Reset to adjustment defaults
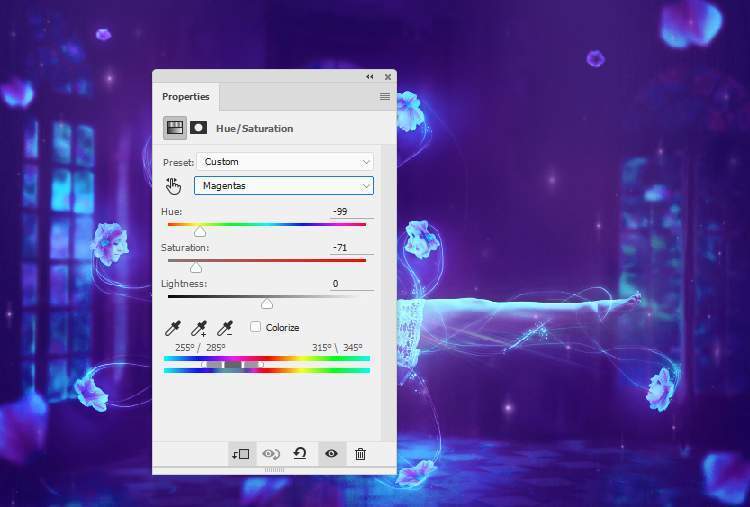The width and height of the screenshot is (750, 507). tap(300, 453)
